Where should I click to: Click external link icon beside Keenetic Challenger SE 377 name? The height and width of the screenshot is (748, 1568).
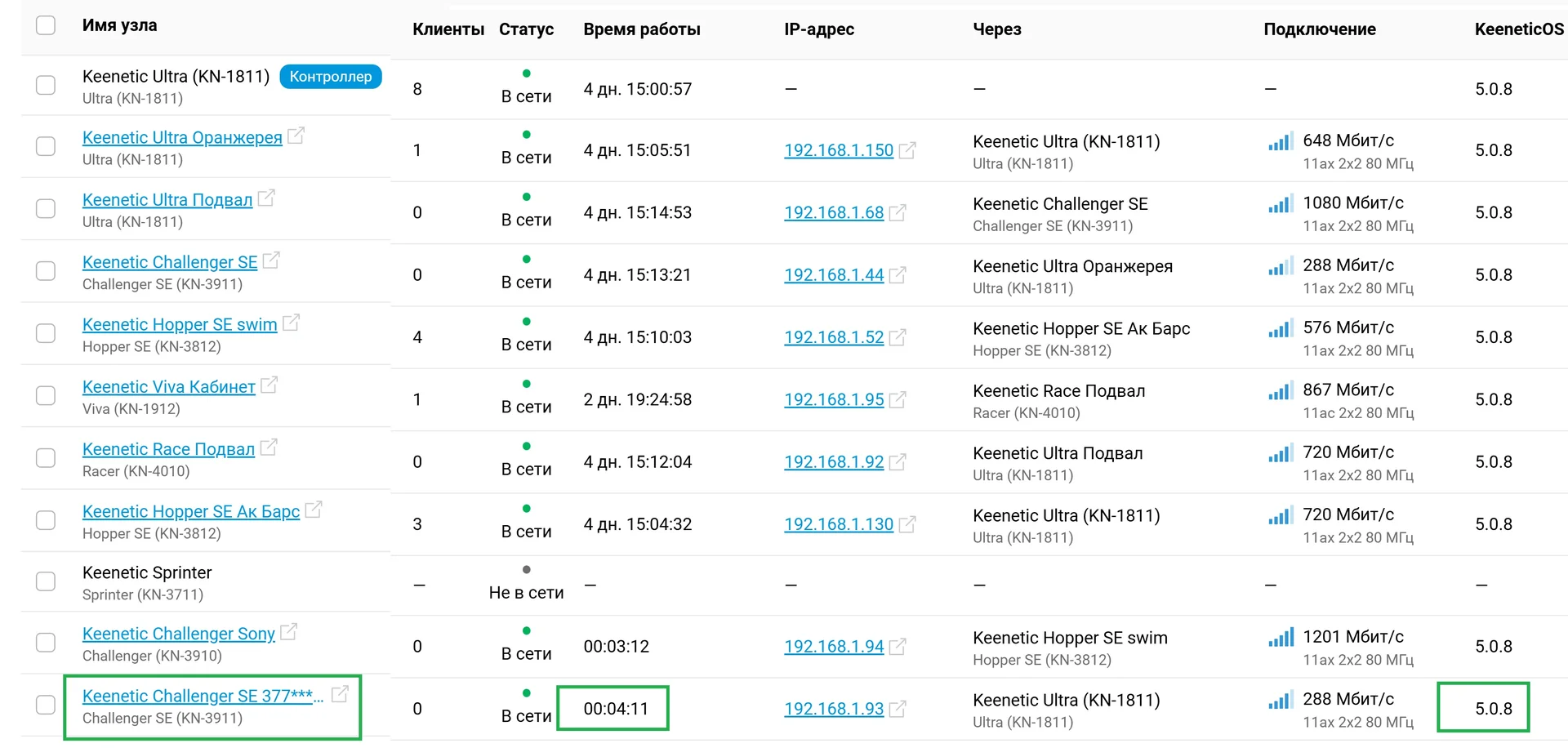[x=340, y=694]
